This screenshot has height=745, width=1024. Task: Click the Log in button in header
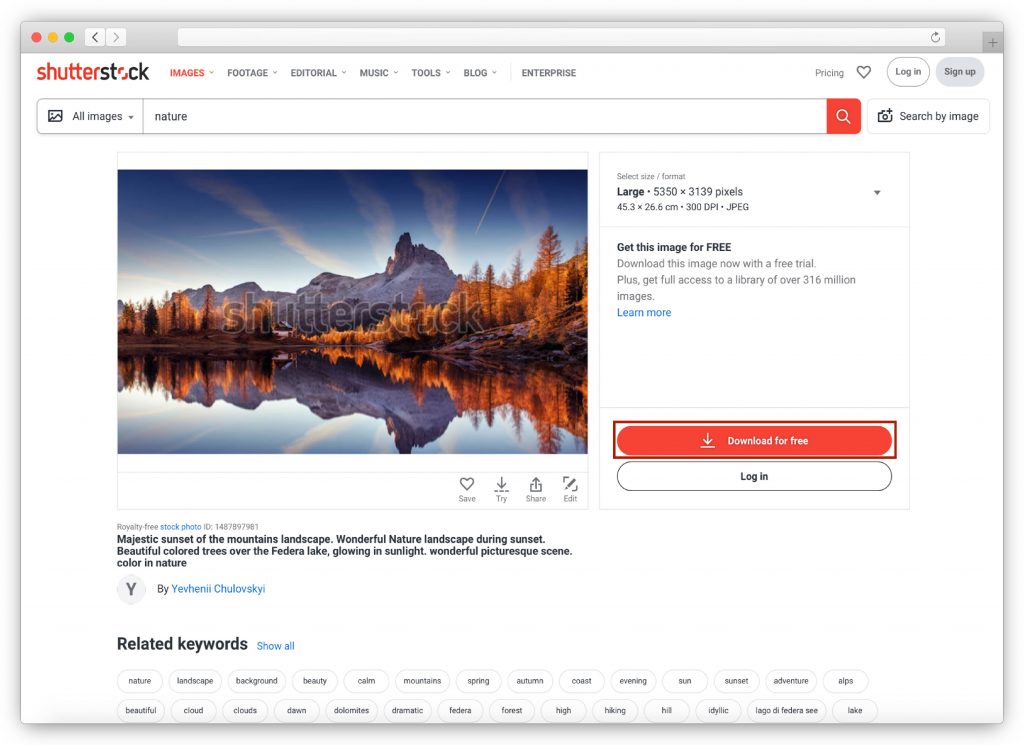[x=908, y=72]
